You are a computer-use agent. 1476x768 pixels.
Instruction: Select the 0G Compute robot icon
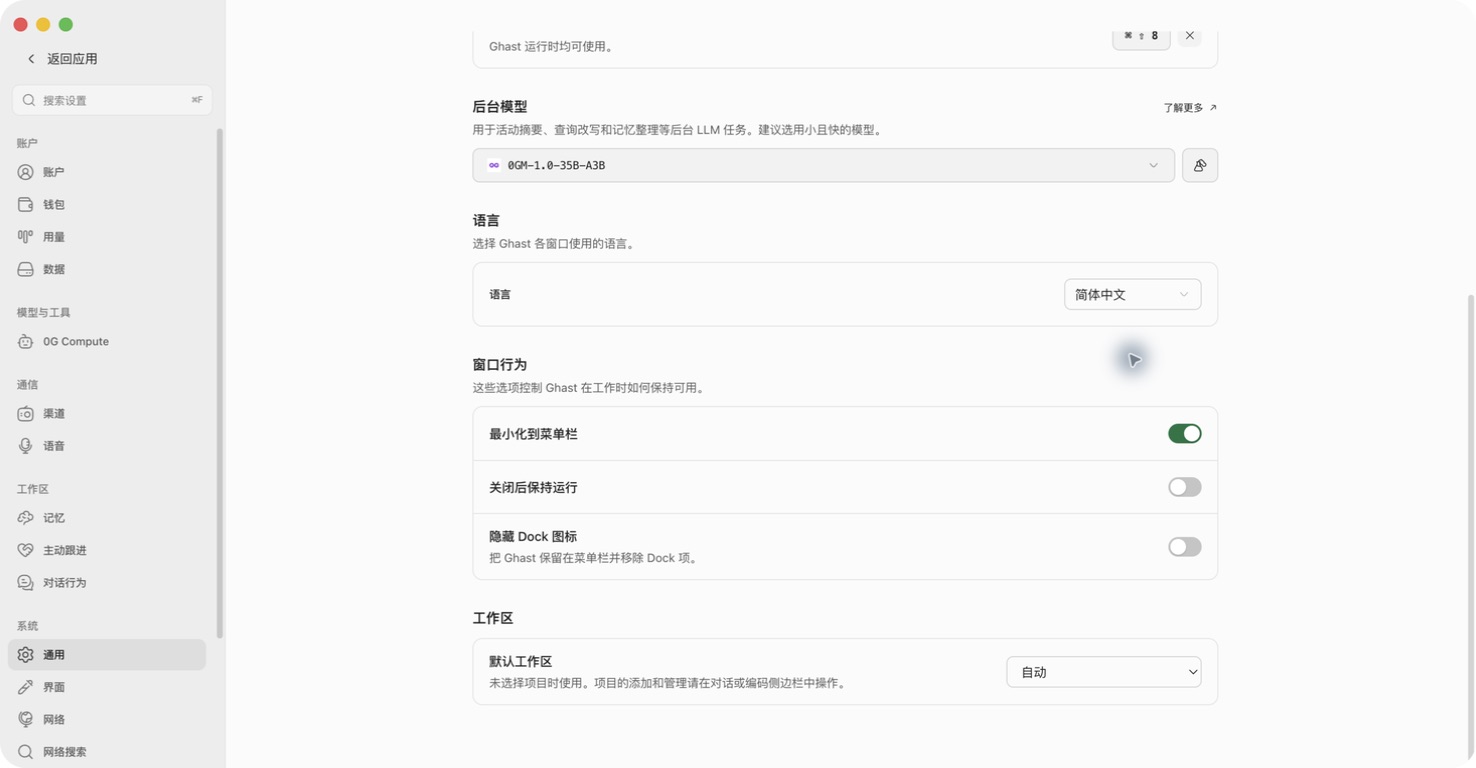coord(26,341)
